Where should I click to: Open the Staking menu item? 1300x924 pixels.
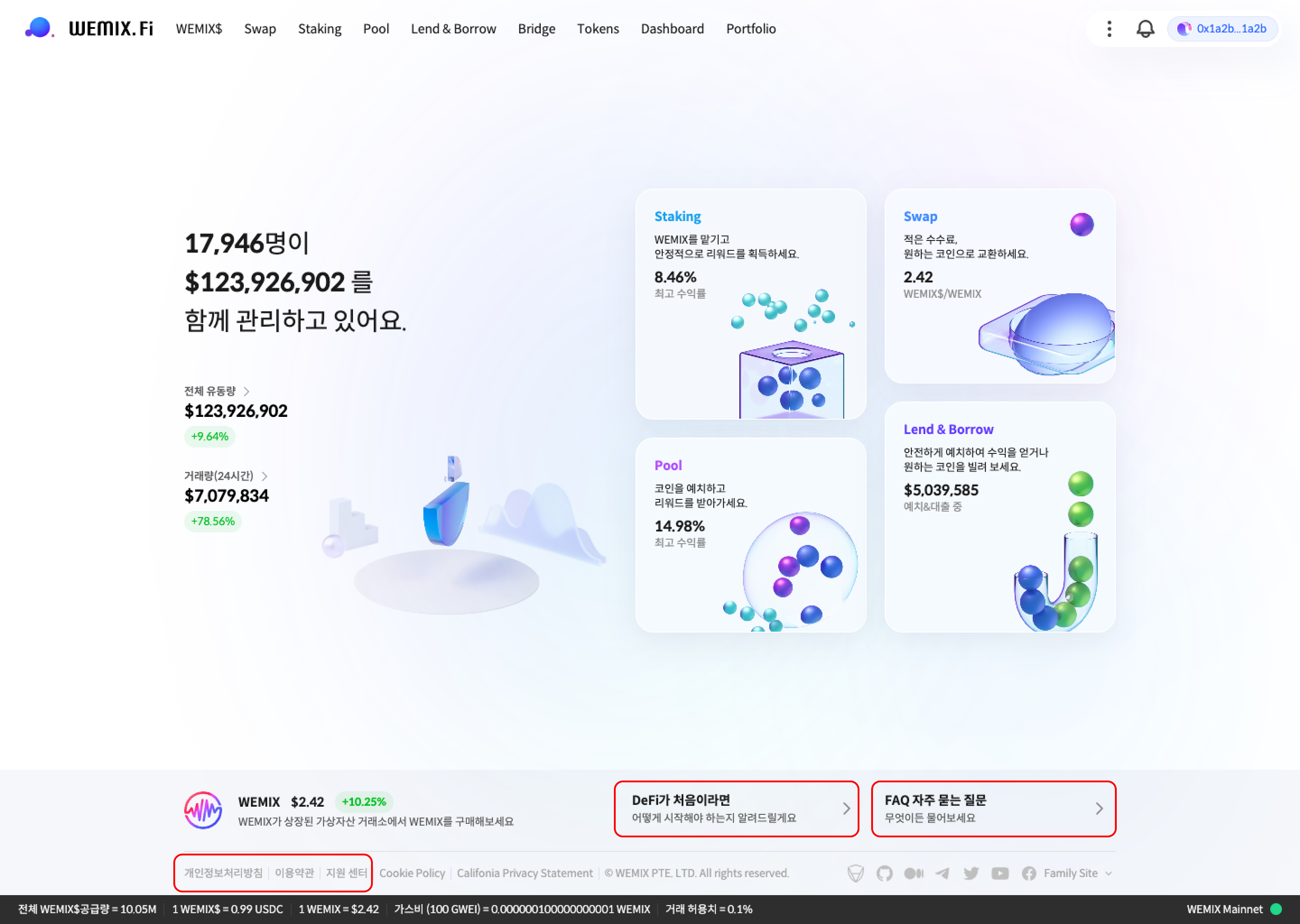click(320, 28)
